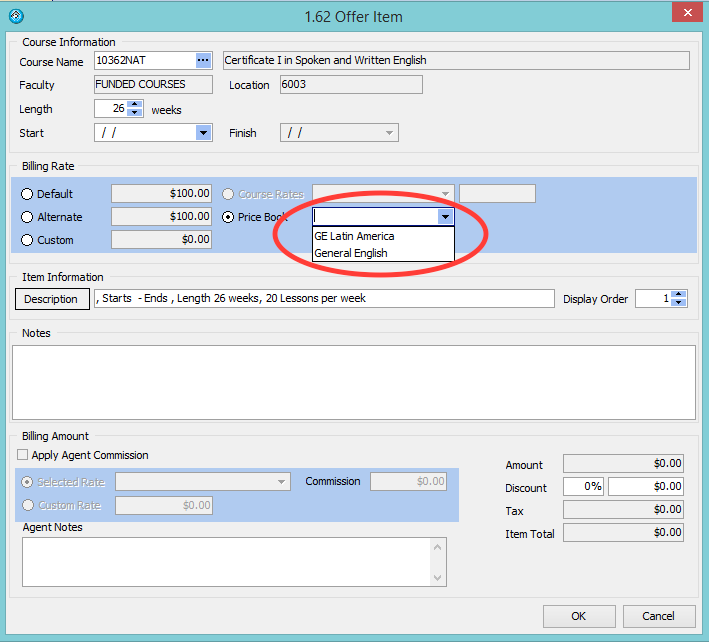Increase Length weeks spinner up arrow
The height and width of the screenshot is (642, 709).
(x=135, y=105)
